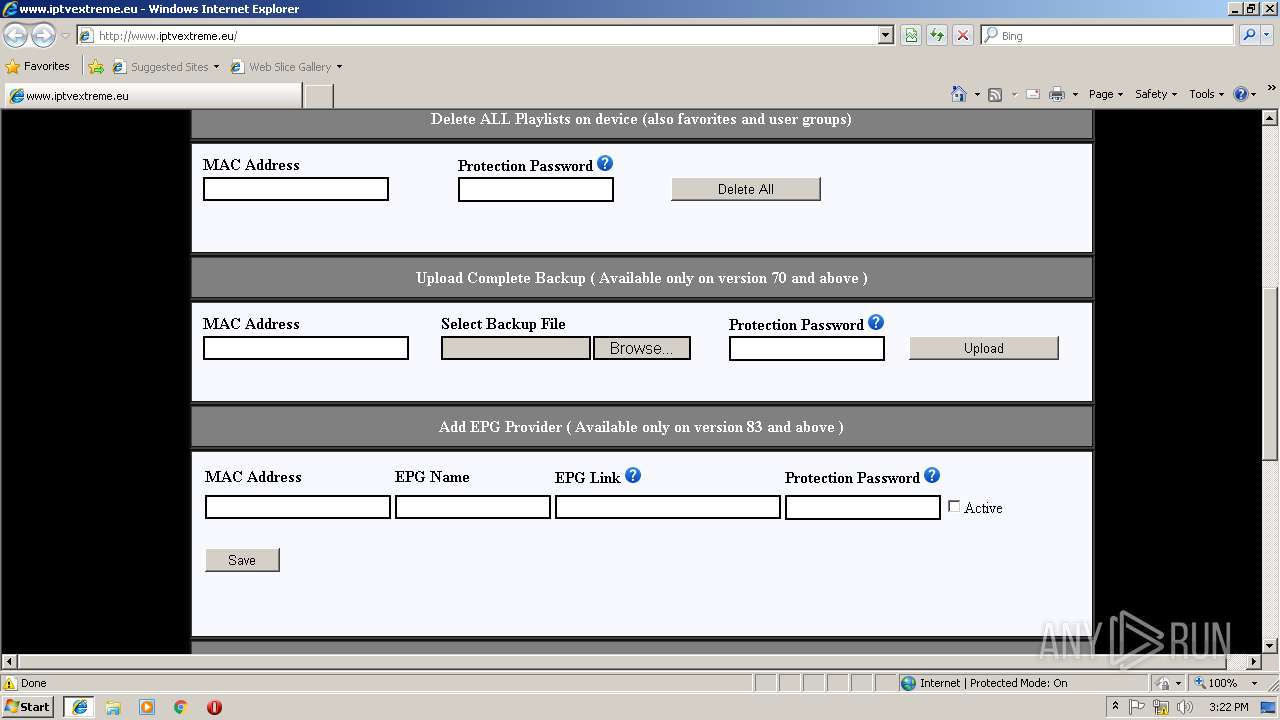Open the media player taskbar icon

(147, 707)
